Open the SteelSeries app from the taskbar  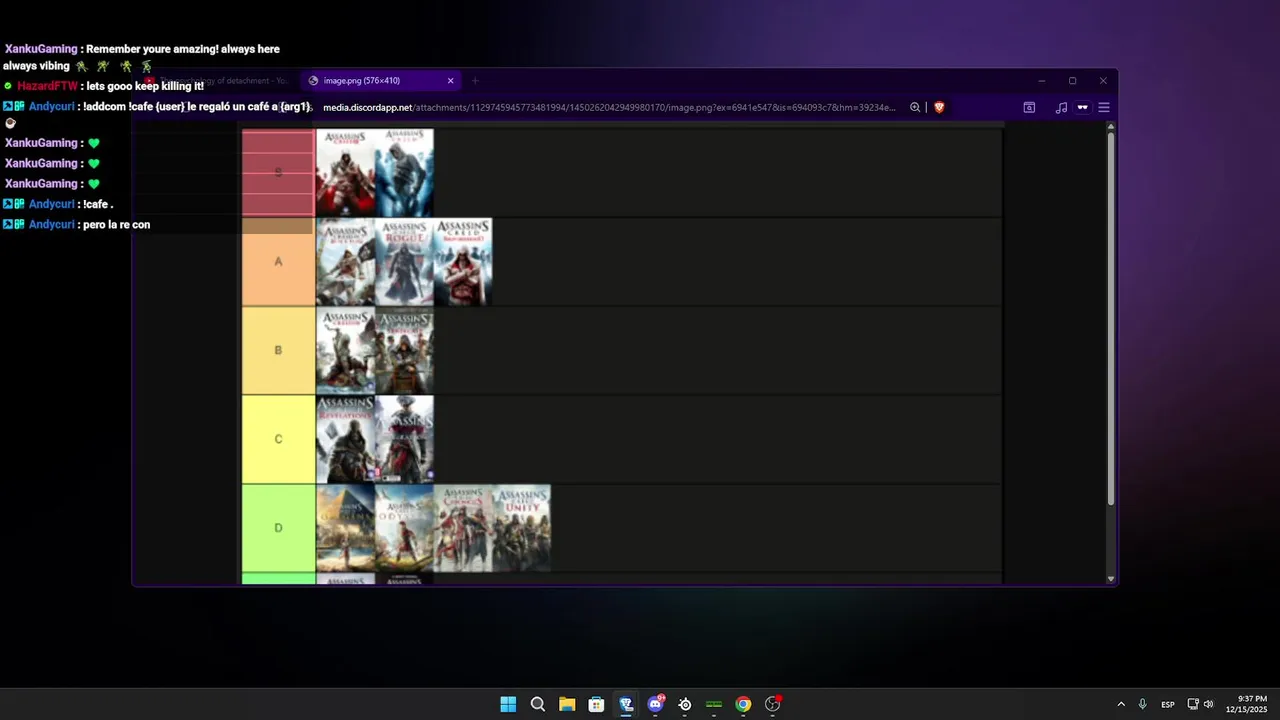685,704
